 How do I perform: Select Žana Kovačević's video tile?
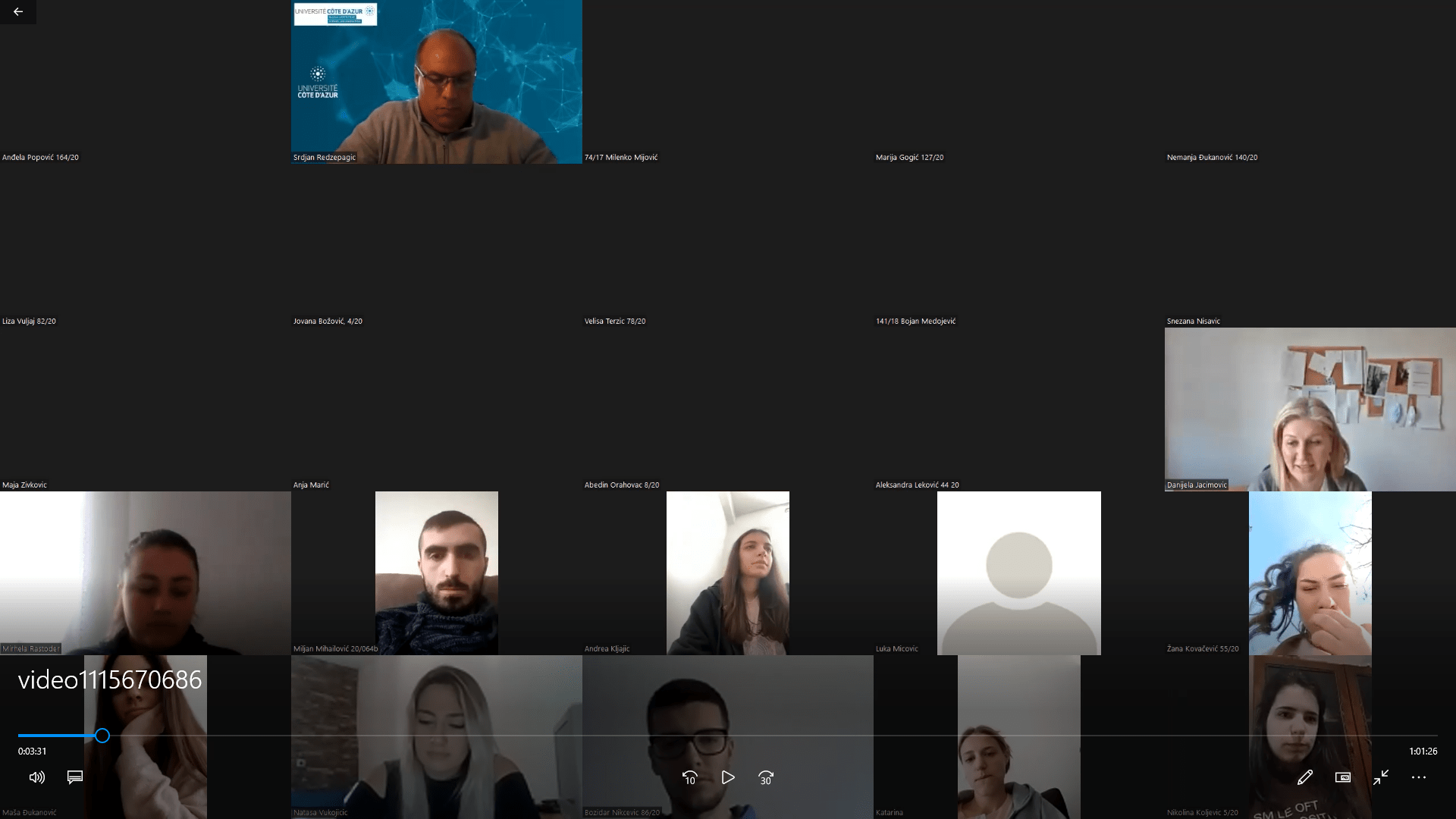pyautogui.click(x=1310, y=573)
